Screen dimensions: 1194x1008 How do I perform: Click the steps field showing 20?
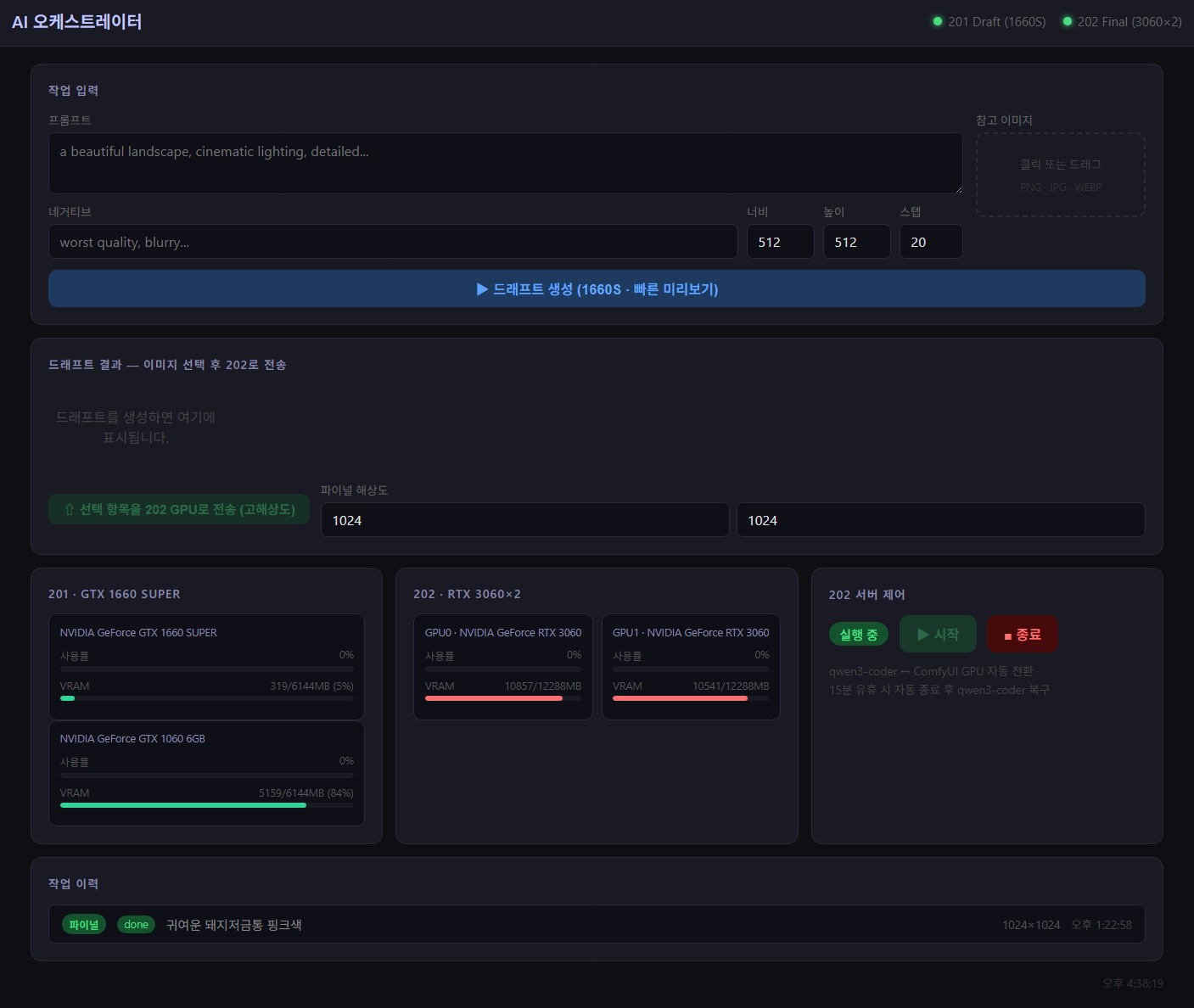point(930,242)
